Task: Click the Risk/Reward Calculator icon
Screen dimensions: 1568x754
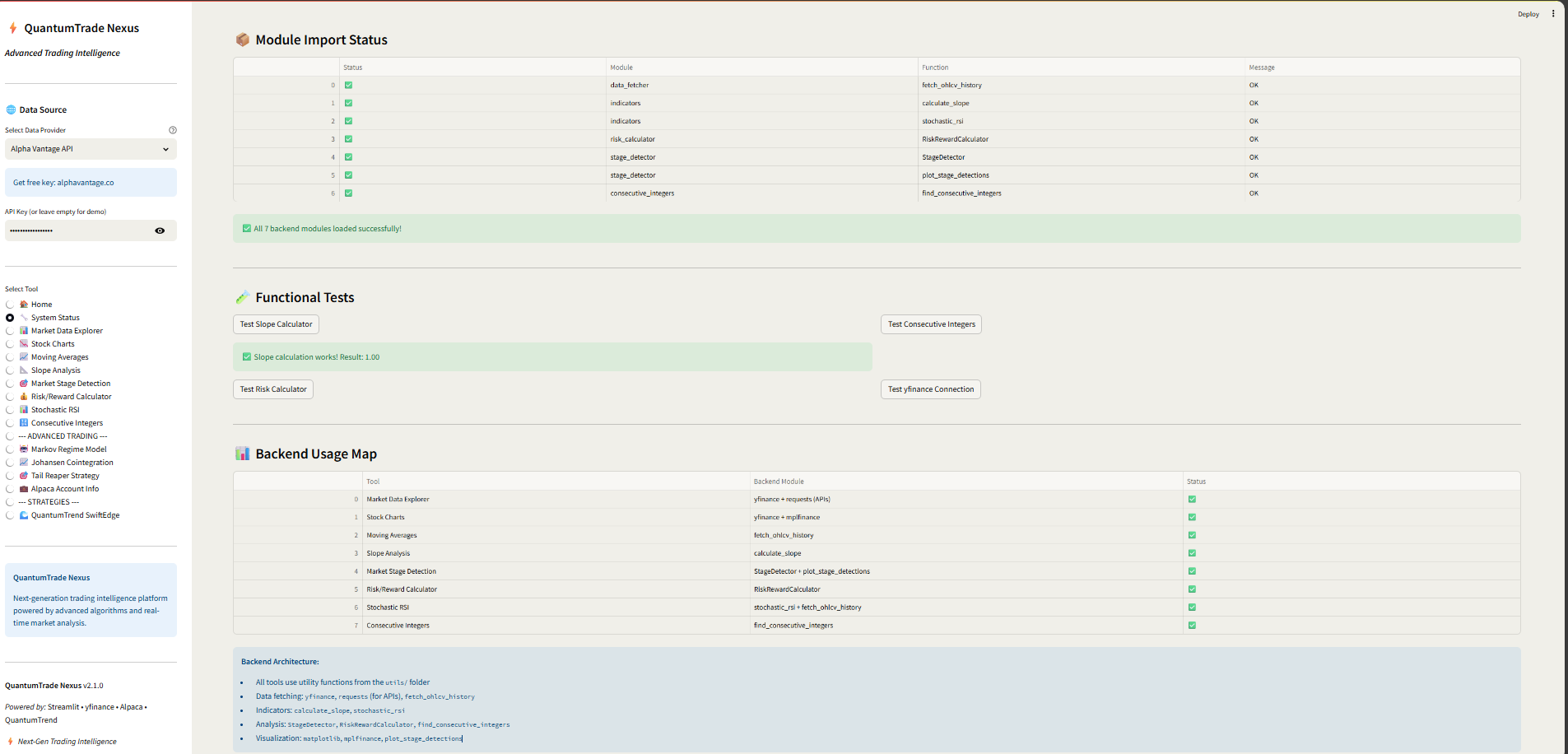Action: tap(24, 397)
